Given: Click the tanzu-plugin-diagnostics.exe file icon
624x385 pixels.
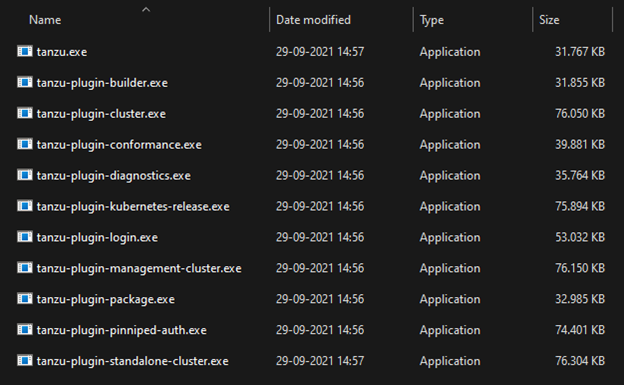Looking at the screenshot, I should coord(25,175).
